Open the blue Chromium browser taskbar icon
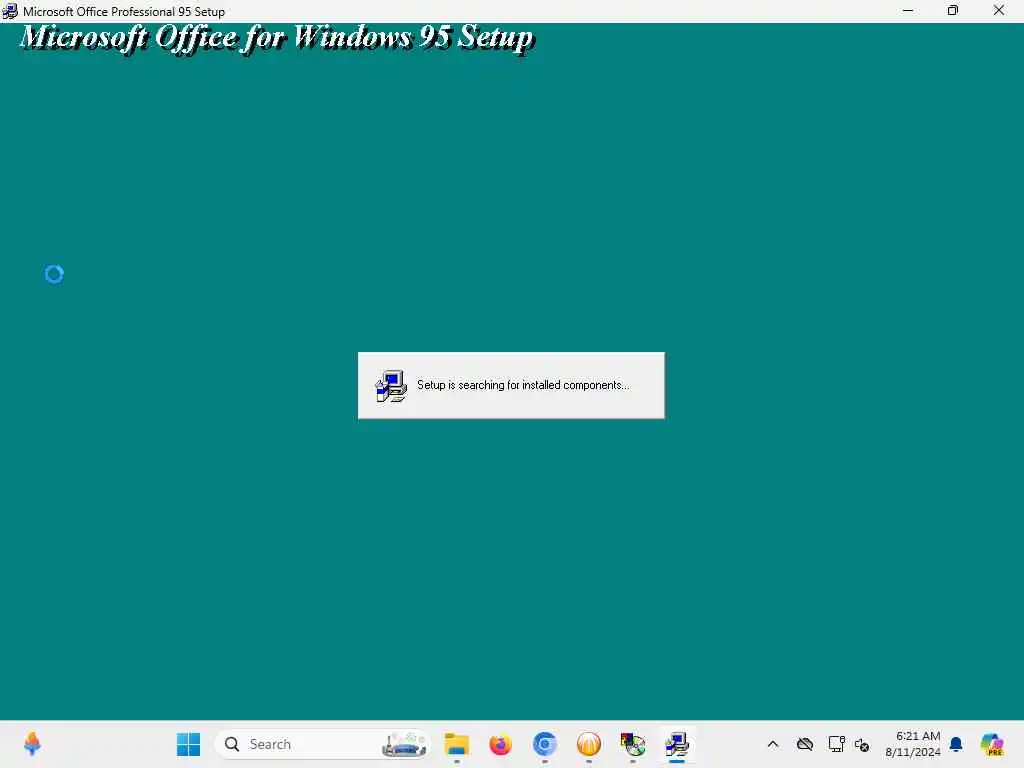 [x=545, y=744]
